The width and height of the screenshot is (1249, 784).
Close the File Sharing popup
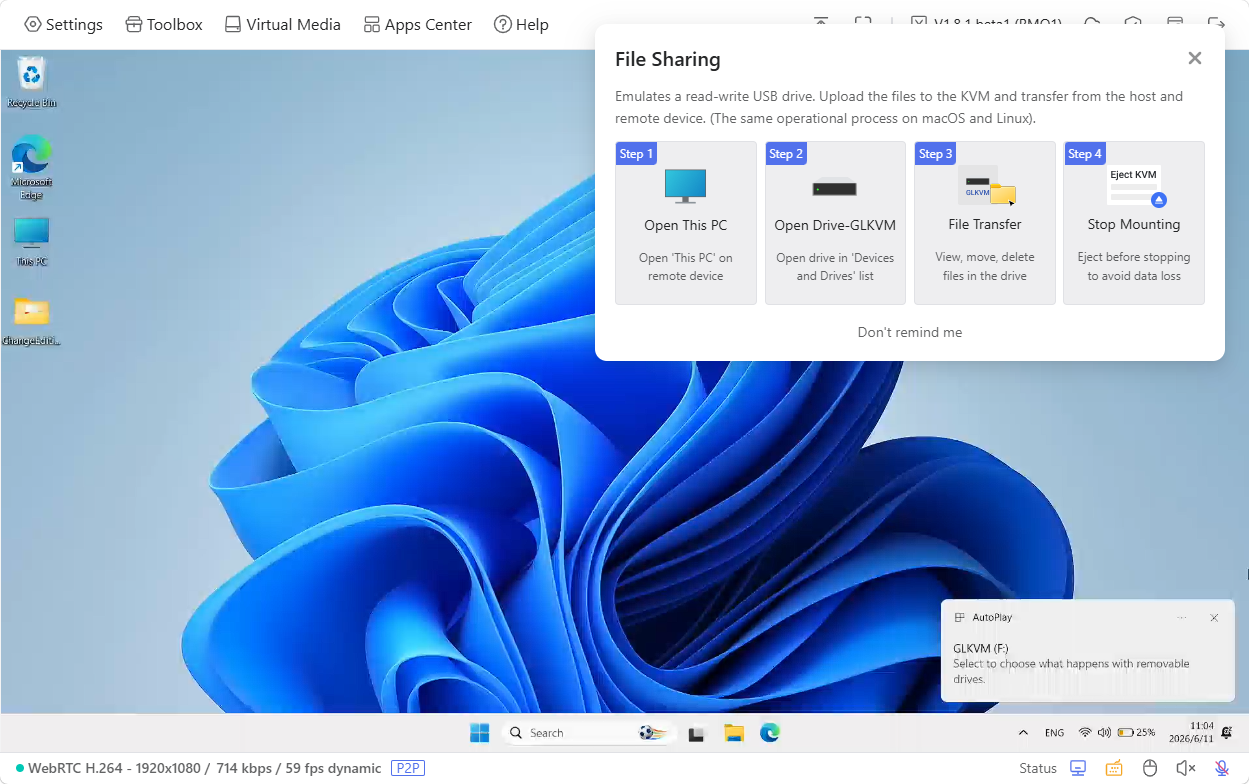[1194, 58]
